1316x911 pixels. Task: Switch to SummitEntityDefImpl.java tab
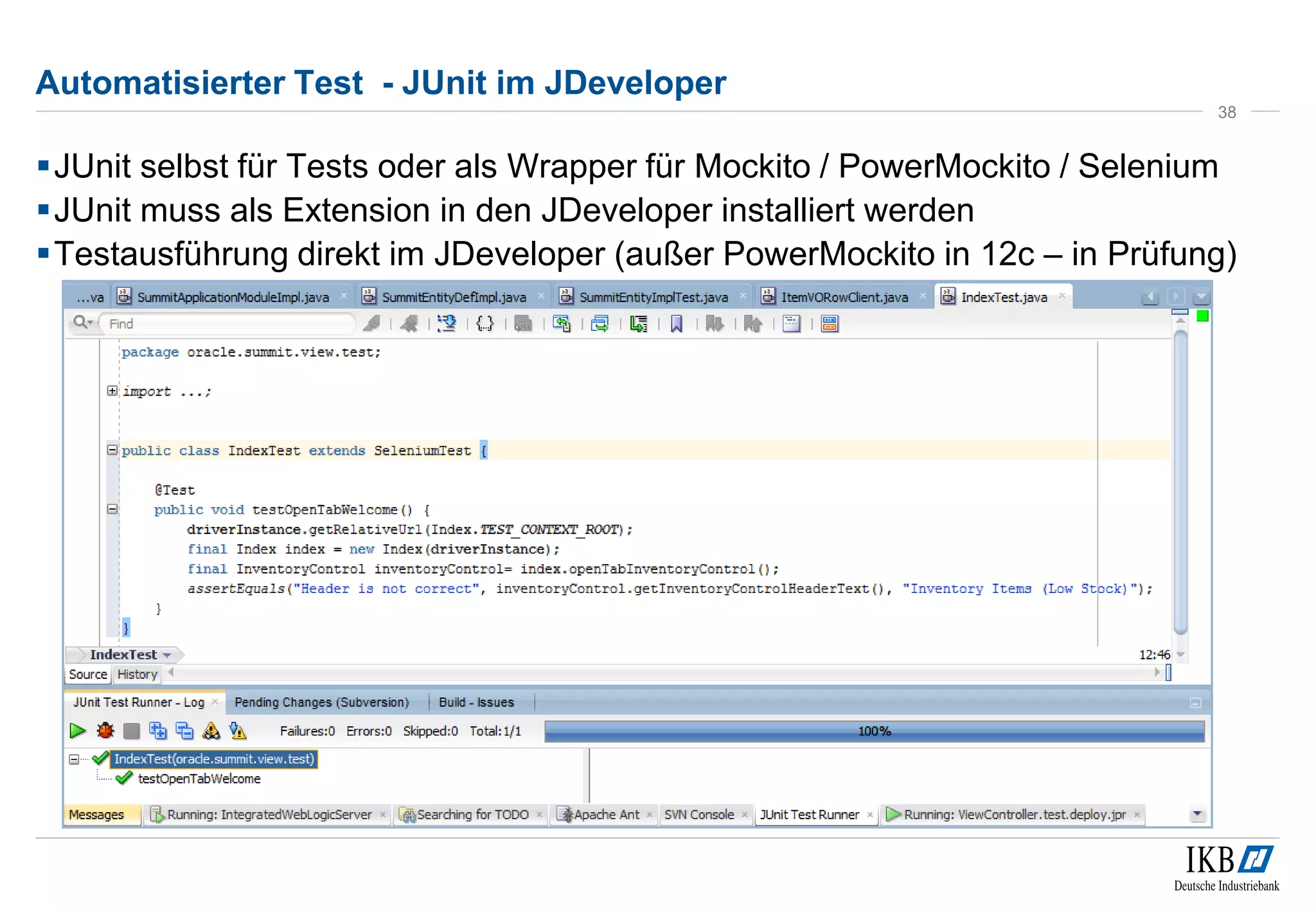click(453, 297)
